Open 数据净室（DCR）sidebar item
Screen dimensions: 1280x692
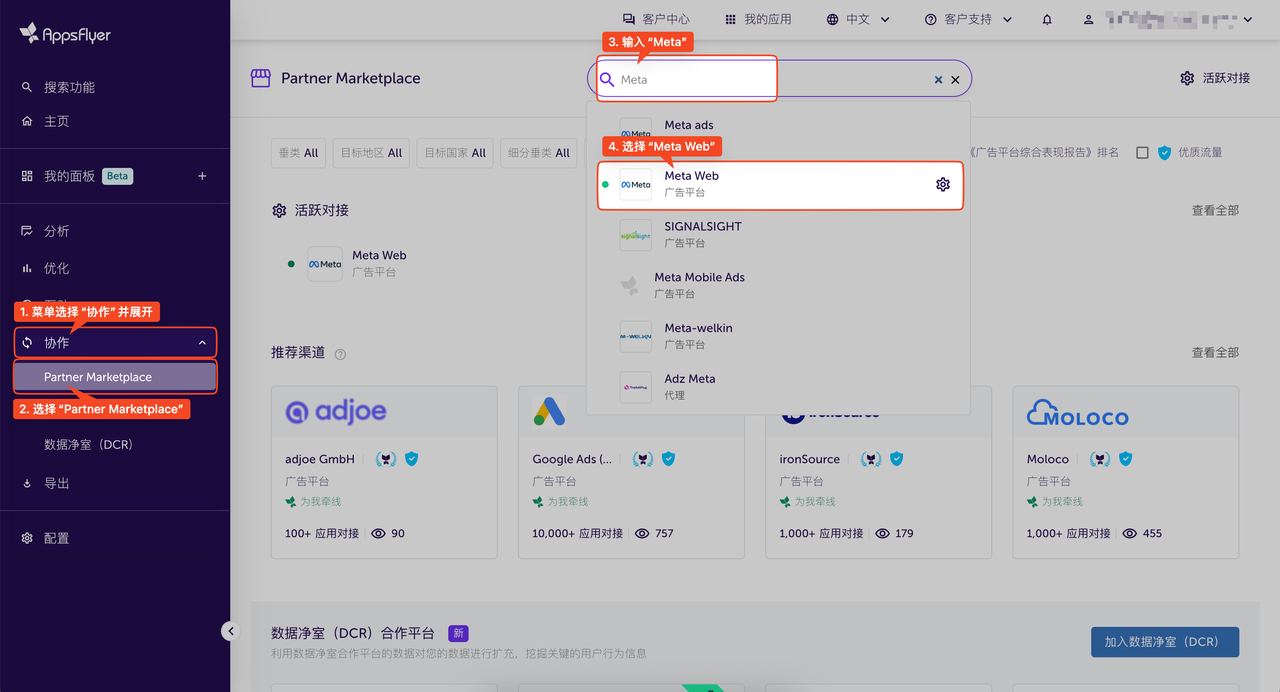88,444
